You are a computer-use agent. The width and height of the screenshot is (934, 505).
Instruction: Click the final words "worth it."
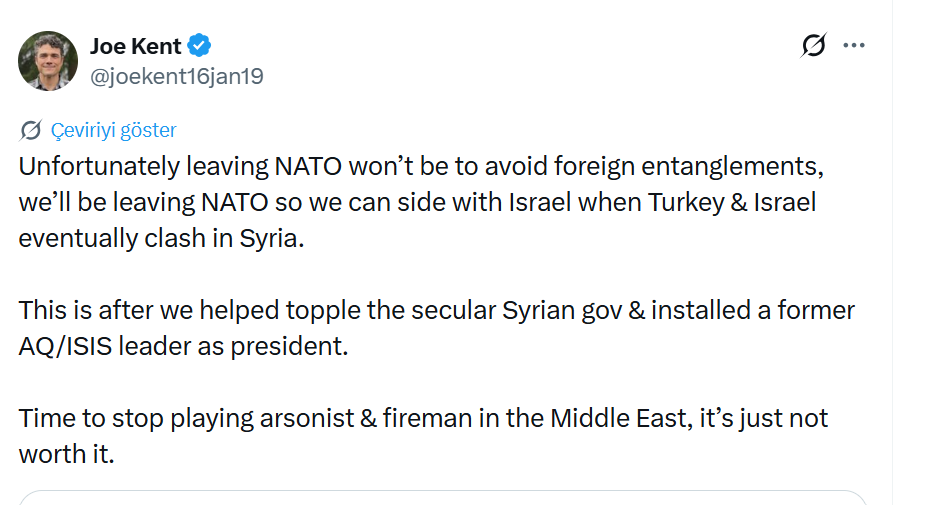tap(67, 454)
